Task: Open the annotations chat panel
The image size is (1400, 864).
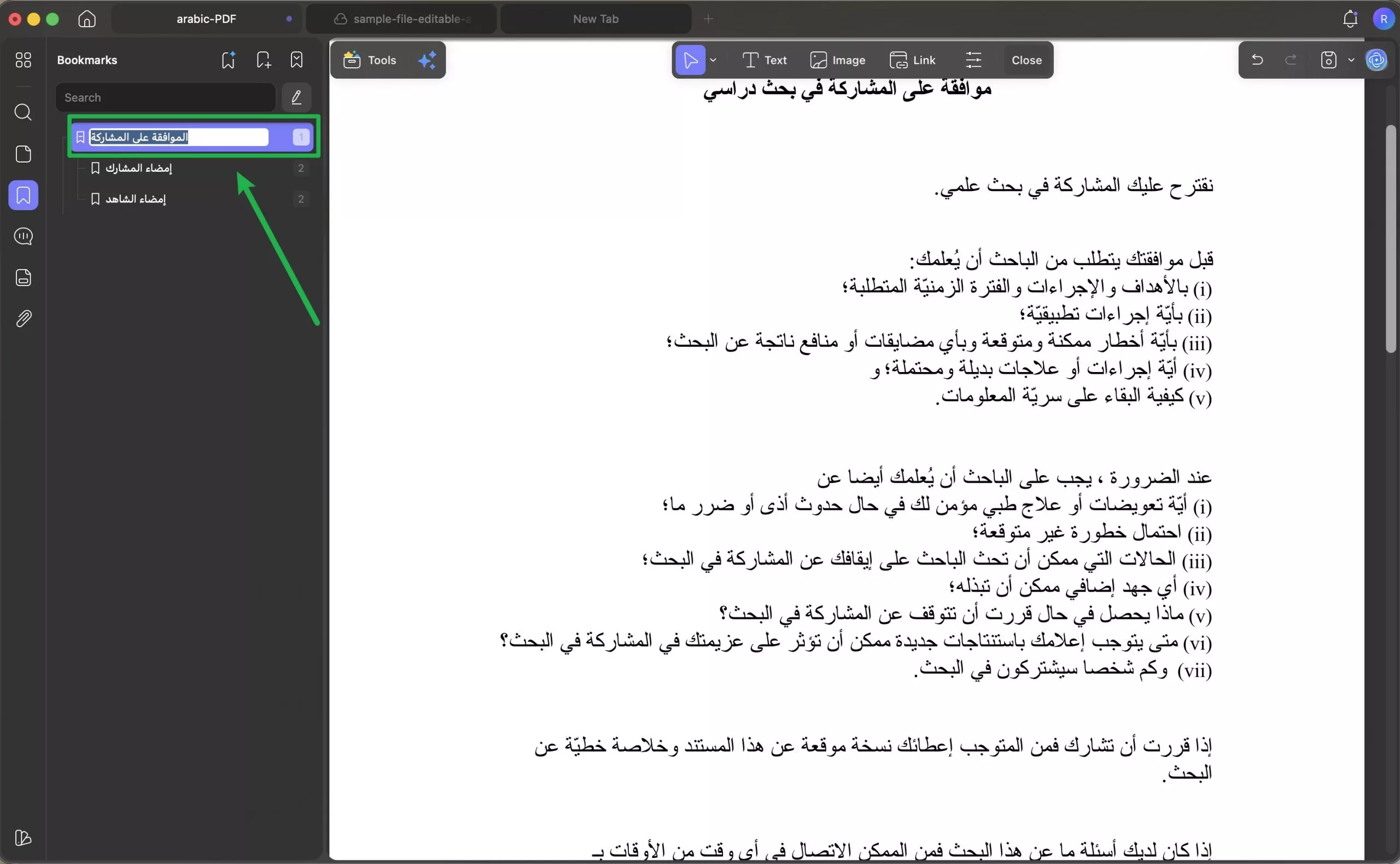Action: point(24,236)
